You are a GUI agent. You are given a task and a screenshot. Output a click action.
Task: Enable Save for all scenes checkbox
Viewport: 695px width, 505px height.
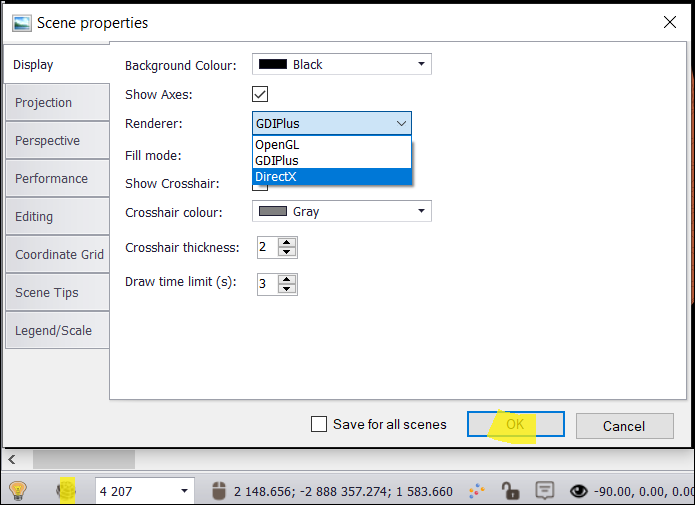tap(319, 424)
